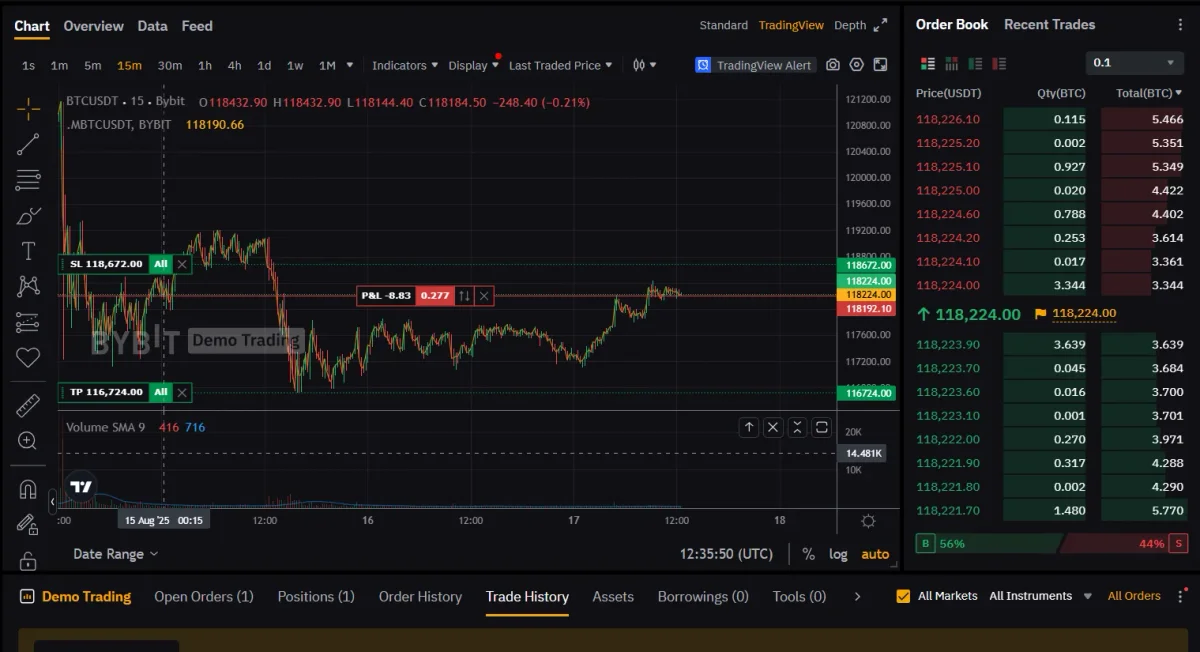Viewport: 1200px width, 652px height.
Task: Select the text annotation tool
Action: tap(28, 251)
